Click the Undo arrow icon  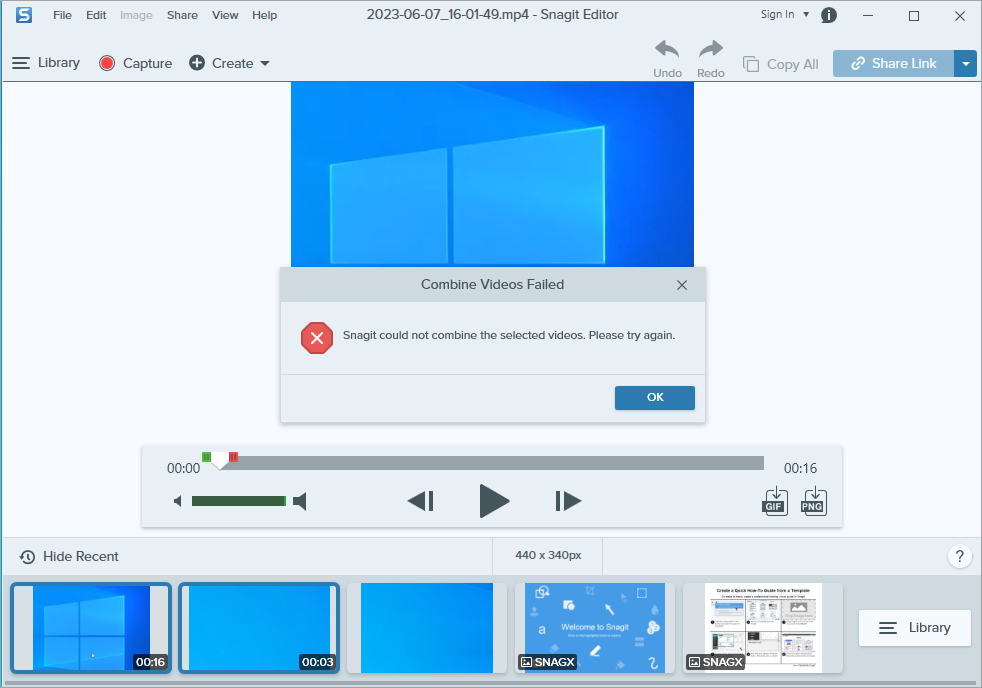point(667,50)
